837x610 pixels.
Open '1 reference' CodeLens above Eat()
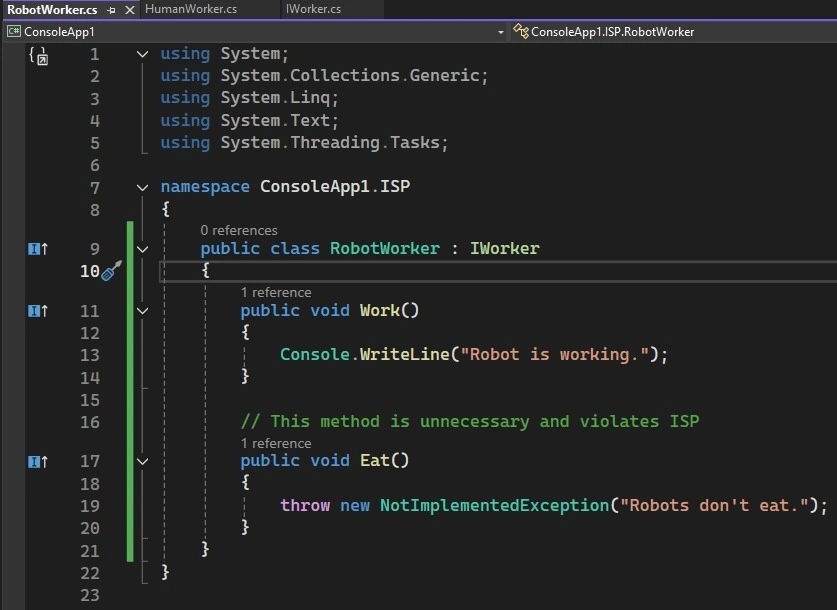tap(275, 443)
